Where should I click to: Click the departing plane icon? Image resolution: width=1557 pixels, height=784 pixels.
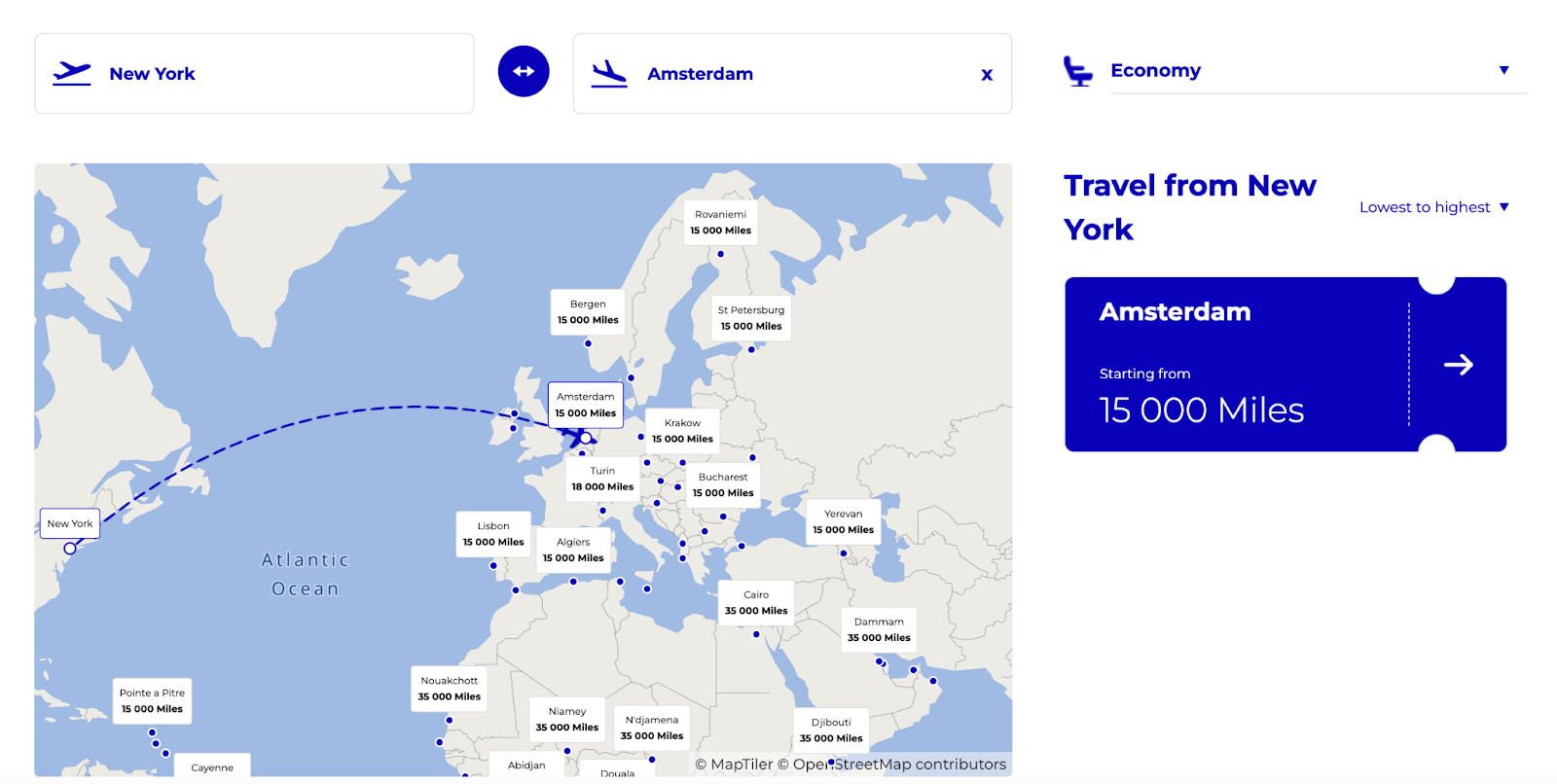click(x=72, y=73)
